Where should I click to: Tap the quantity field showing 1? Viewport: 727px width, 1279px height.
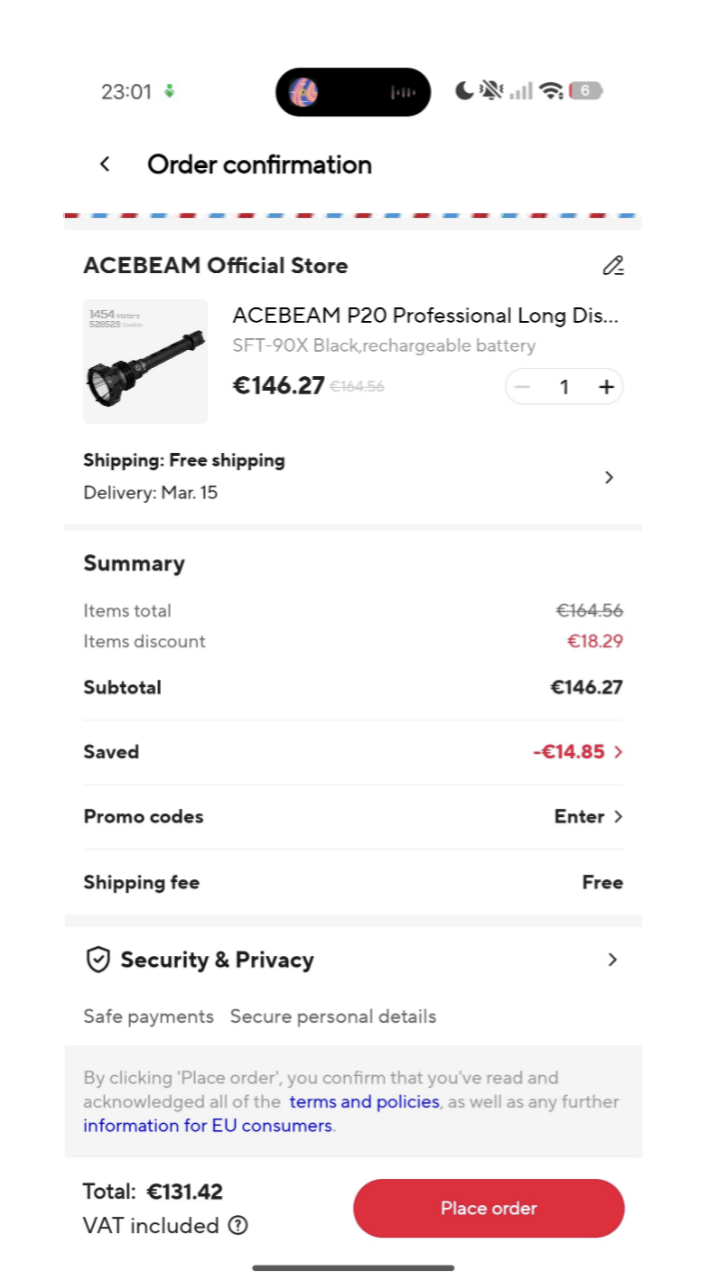(564, 387)
